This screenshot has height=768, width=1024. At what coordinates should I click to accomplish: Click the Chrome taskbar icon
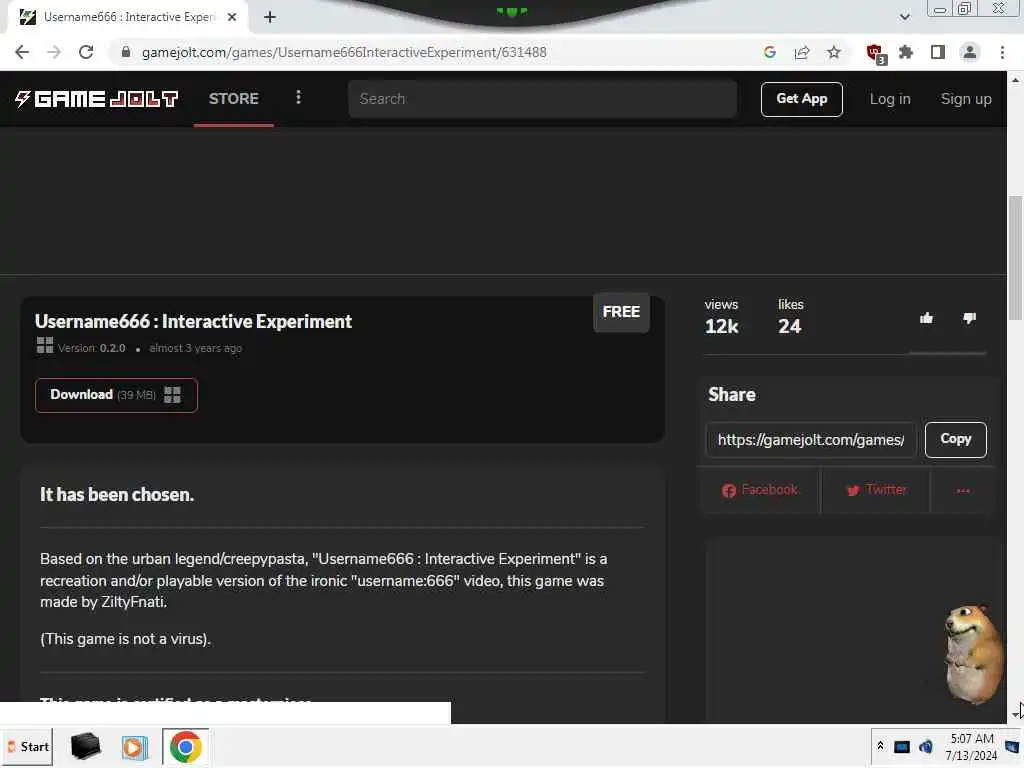pos(185,746)
